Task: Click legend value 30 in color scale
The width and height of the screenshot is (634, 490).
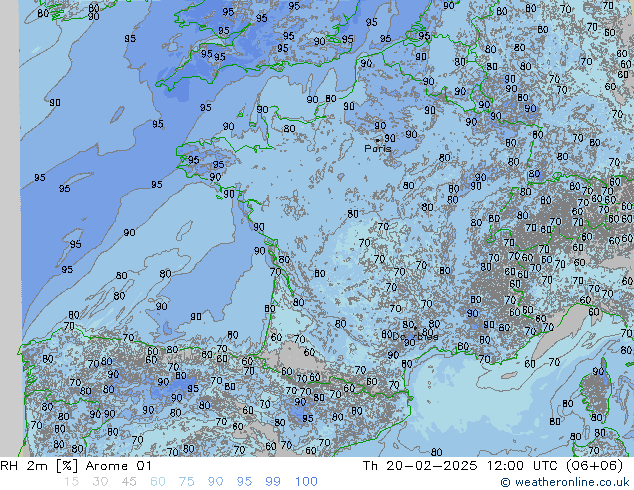Action: coord(100,482)
